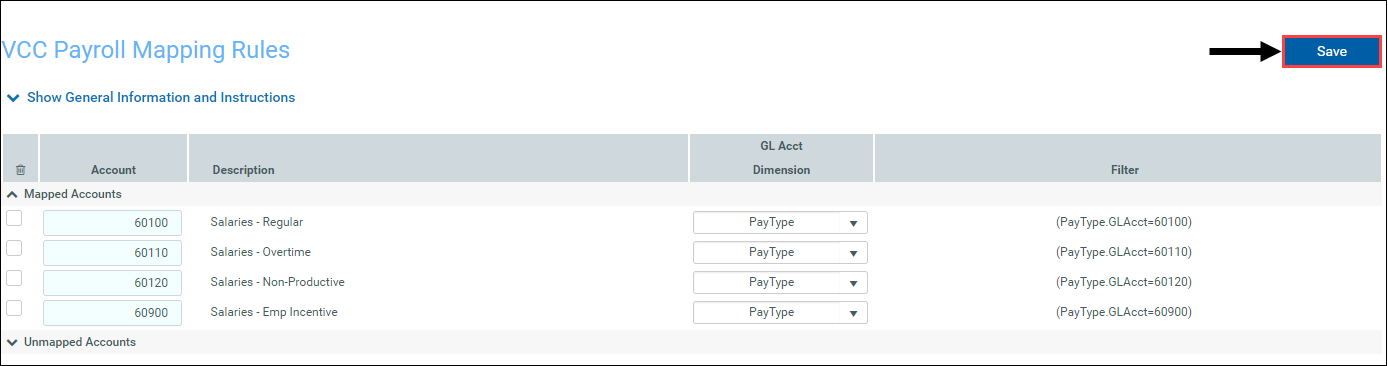The height and width of the screenshot is (366, 1388).
Task: Click the Filter column header
Action: 1124,170
